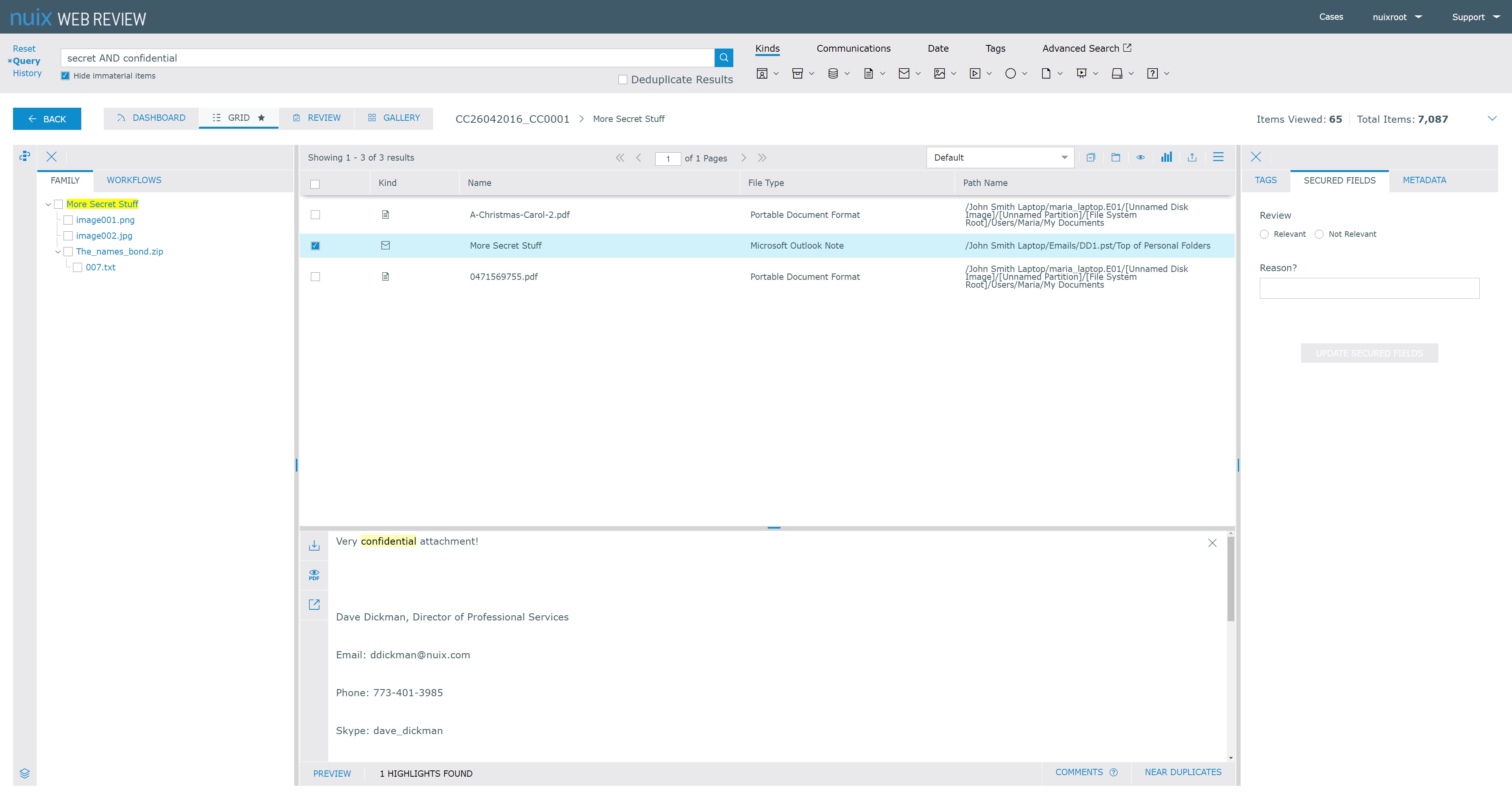Click the search query input field
Image resolution: width=1512 pixels, height=800 pixels.
click(387, 58)
